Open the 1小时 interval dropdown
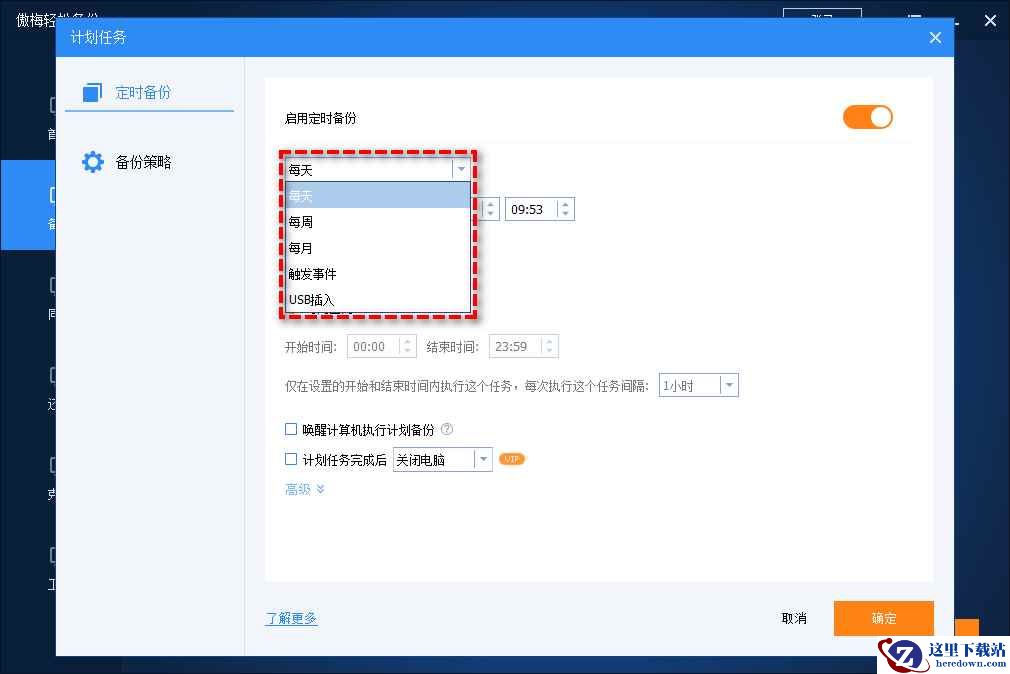Viewport: 1010px width, 674px height. tap(729, 386)
